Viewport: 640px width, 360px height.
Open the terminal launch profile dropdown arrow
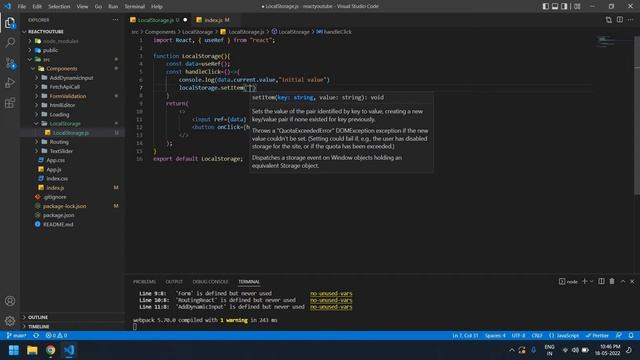[x=591, y=281]
